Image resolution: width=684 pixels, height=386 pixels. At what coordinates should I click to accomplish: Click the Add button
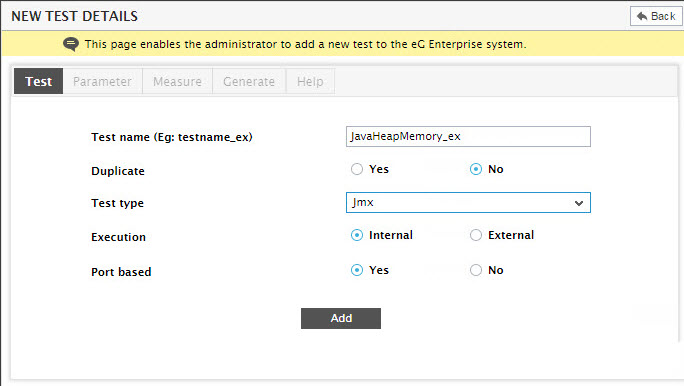(x=341, y=318)
